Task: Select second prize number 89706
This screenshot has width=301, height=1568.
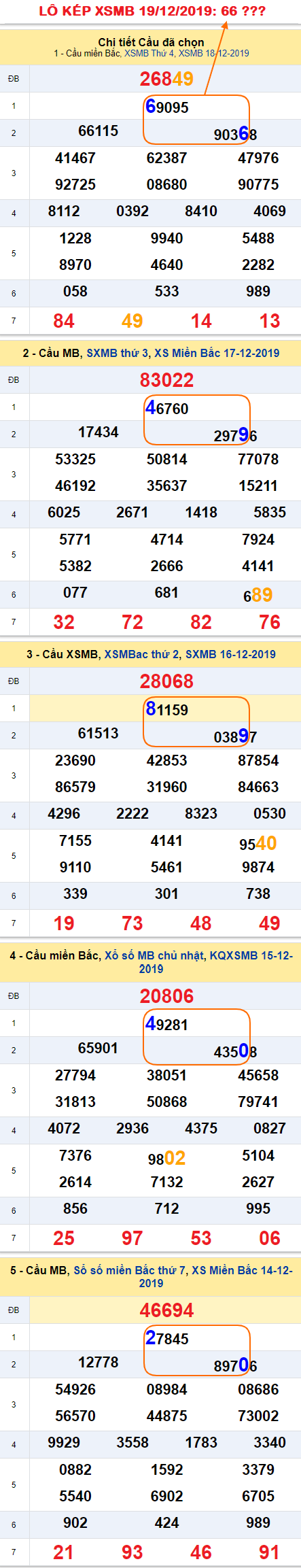Action: [x=235, y=1365]
